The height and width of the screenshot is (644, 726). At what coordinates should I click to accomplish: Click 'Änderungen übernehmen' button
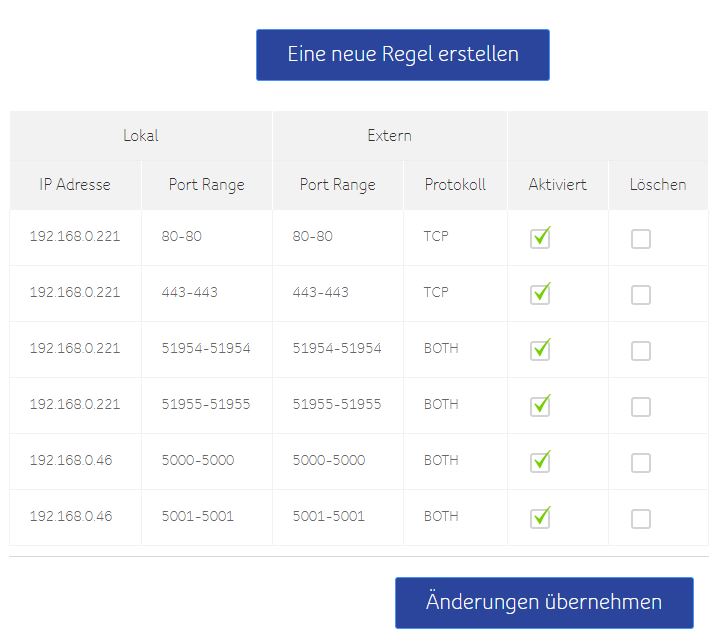543,602
